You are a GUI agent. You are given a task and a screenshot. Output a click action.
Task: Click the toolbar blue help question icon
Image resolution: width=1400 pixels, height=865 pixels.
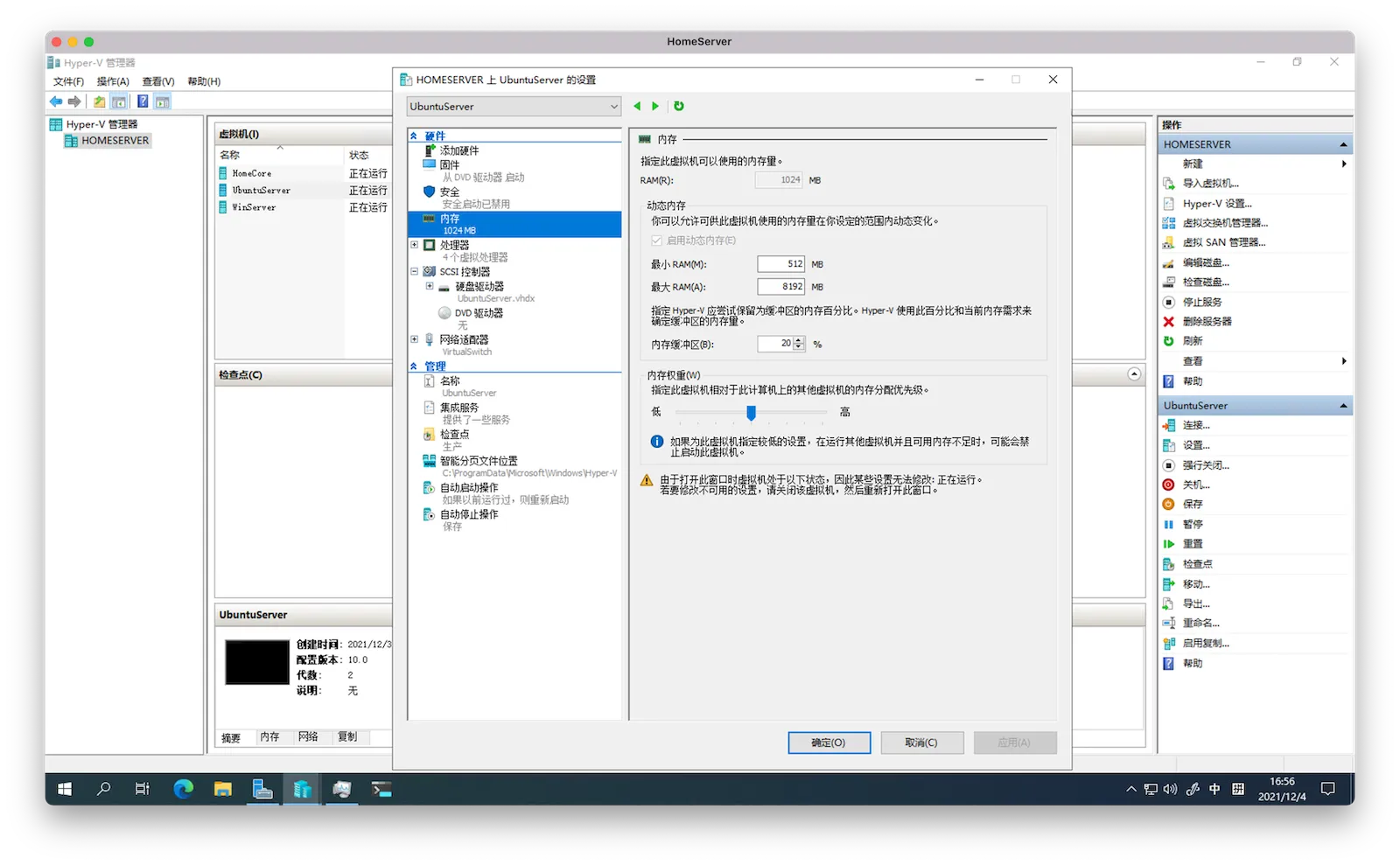[x=143, y=101]
